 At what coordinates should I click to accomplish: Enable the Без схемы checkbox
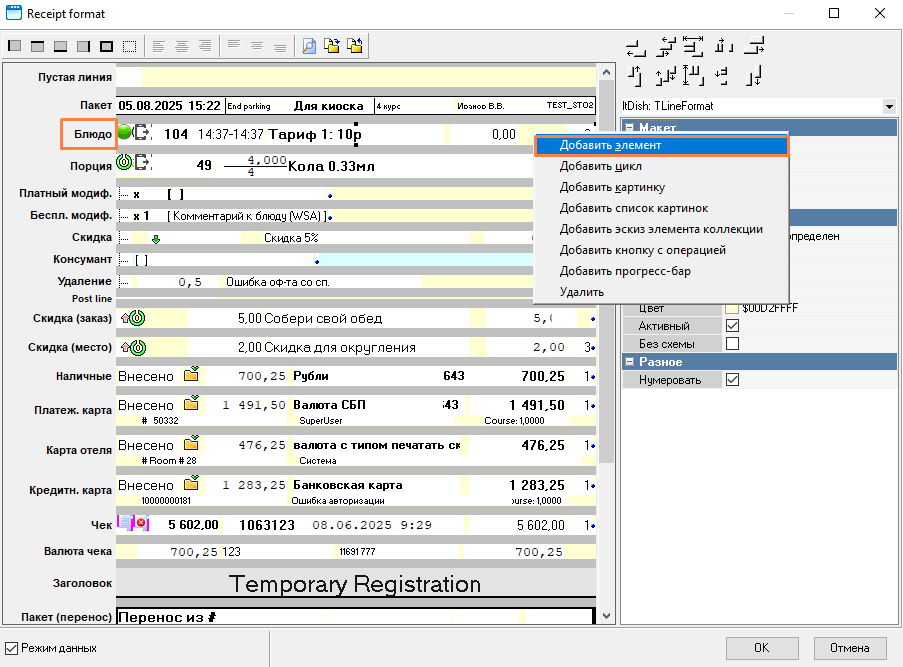[x=732, y=344]
